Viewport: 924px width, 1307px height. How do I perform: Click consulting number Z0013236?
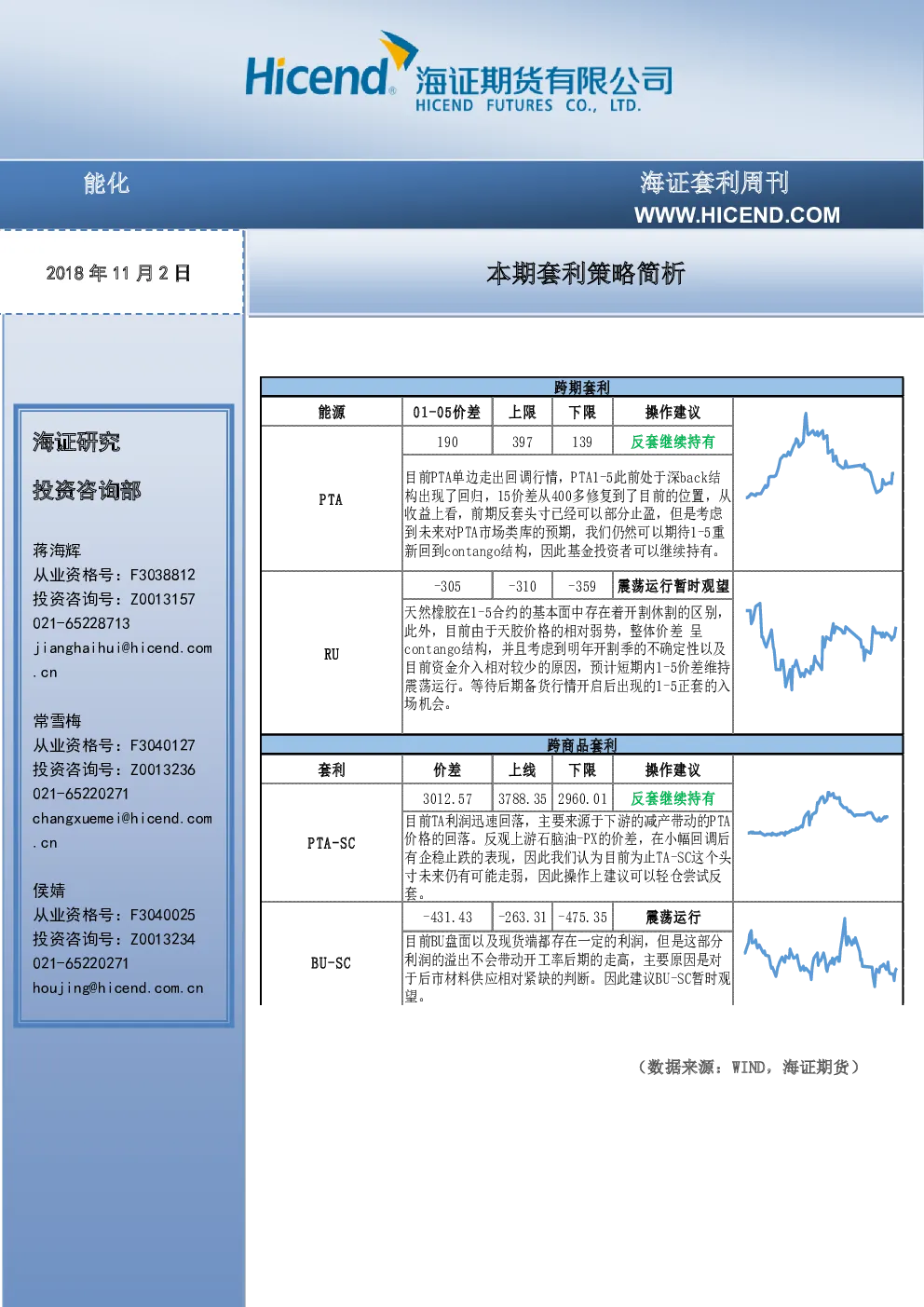tap(163, 769)
